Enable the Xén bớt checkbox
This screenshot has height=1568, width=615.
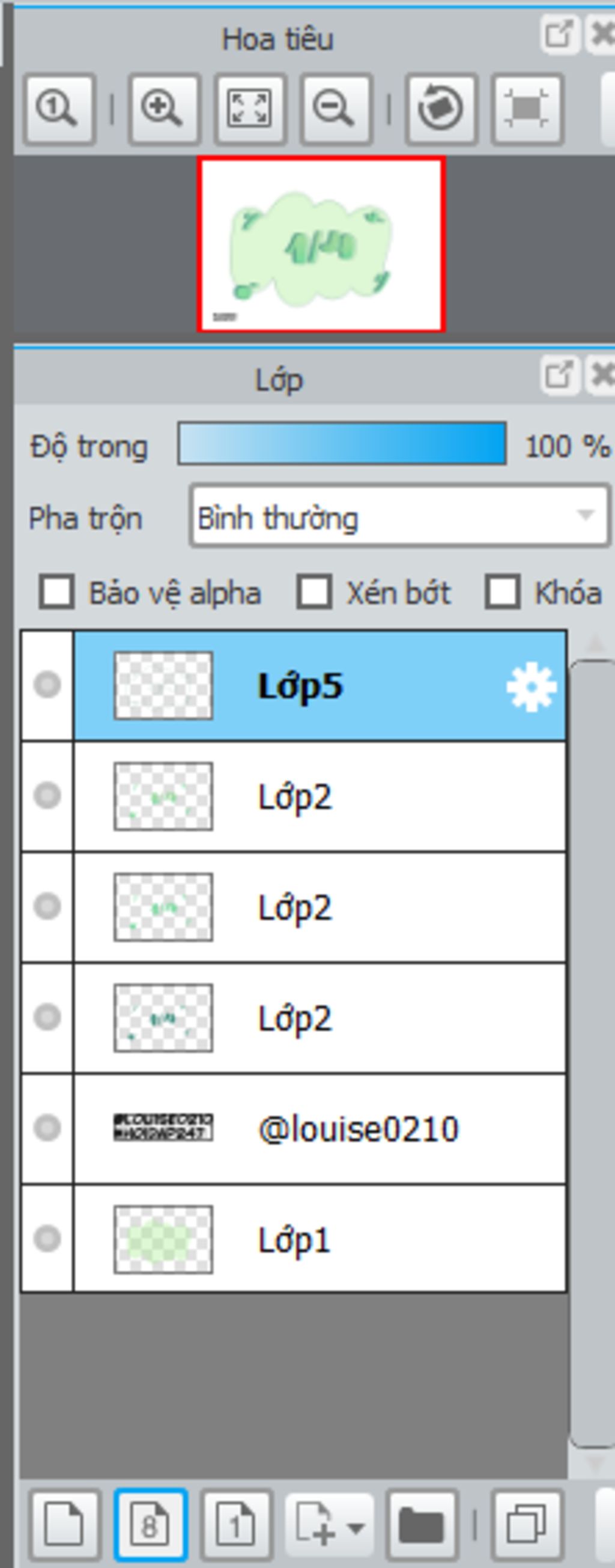tap(314, 592)
